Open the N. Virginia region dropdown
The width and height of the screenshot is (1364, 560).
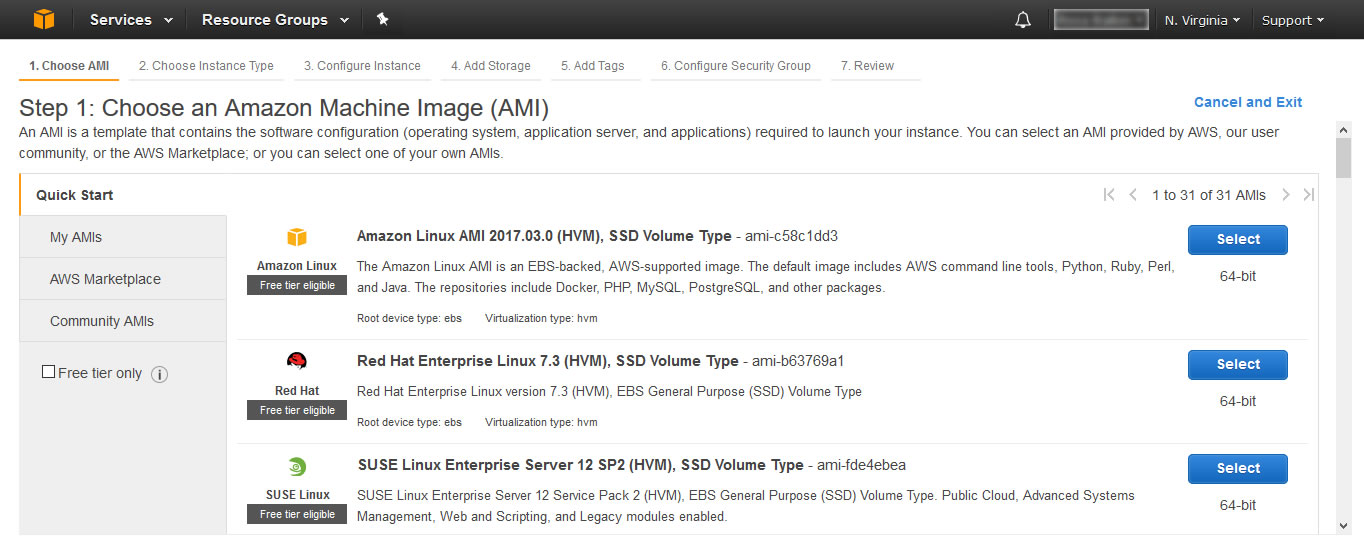pos(1202,20)
